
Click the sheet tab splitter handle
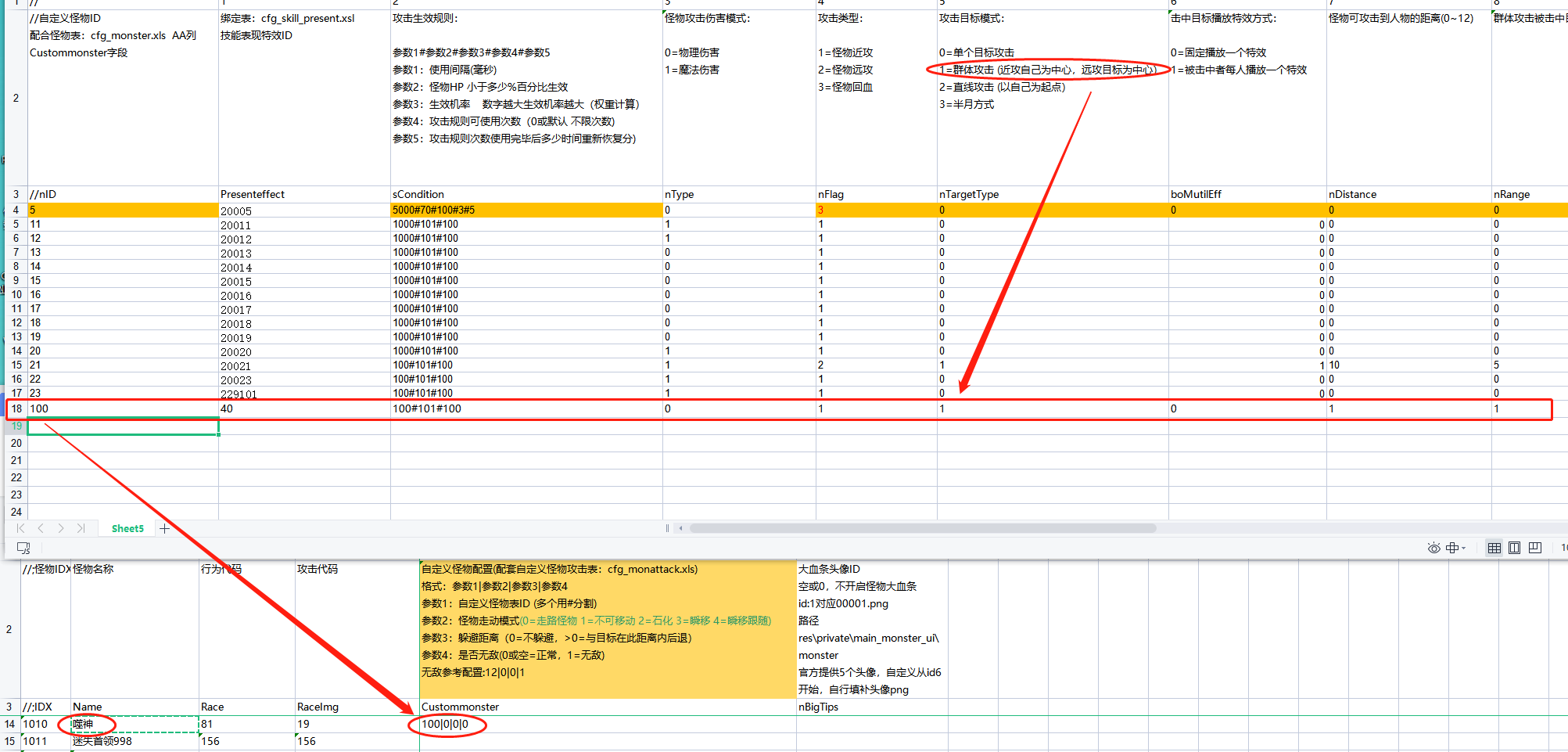coord(667,528)
